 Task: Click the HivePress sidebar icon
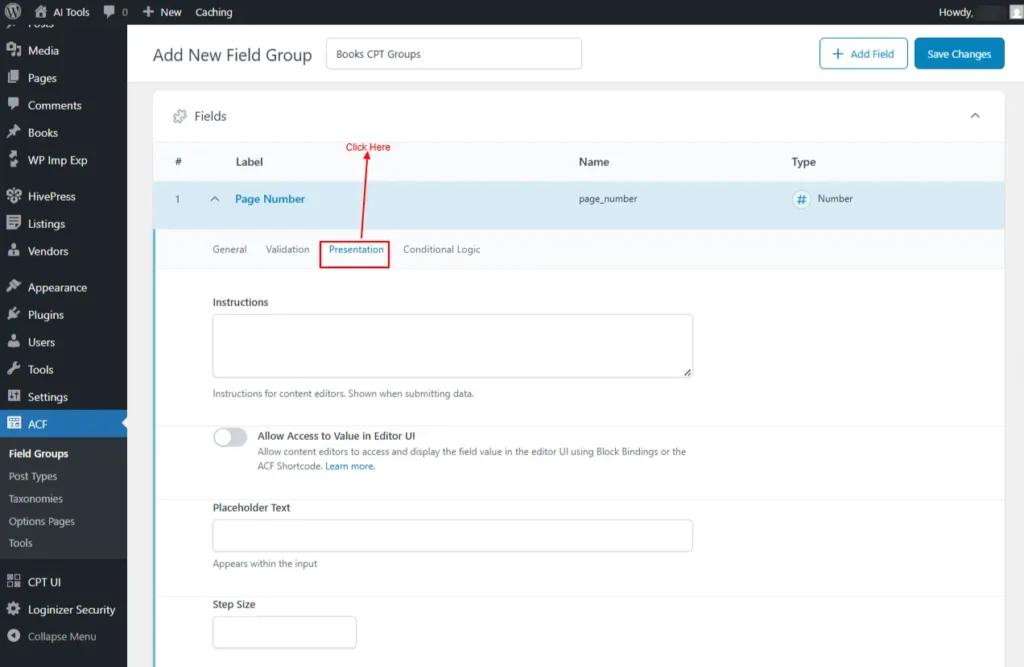[x=14, y=197]
